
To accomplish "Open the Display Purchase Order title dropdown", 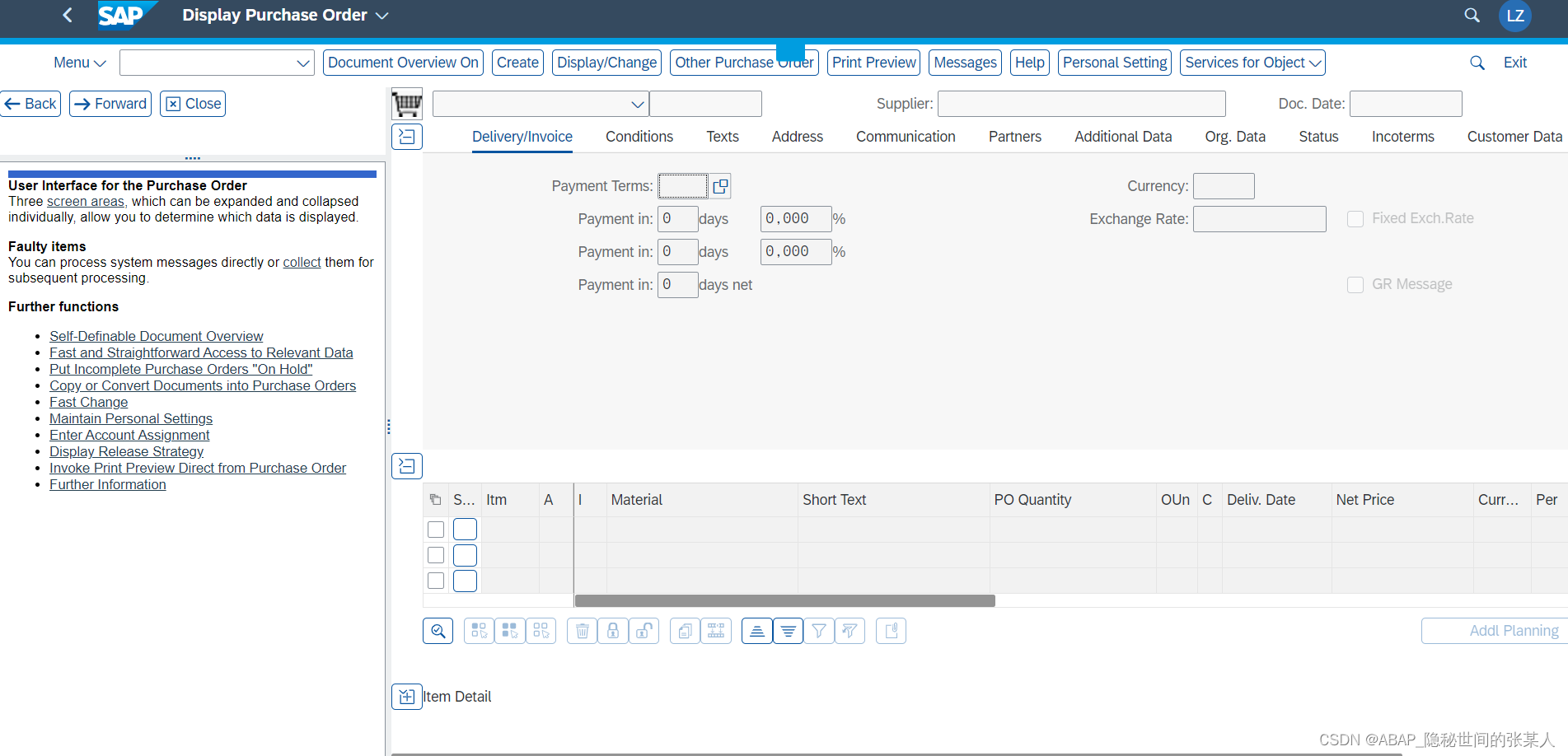I will pos(381,15).
